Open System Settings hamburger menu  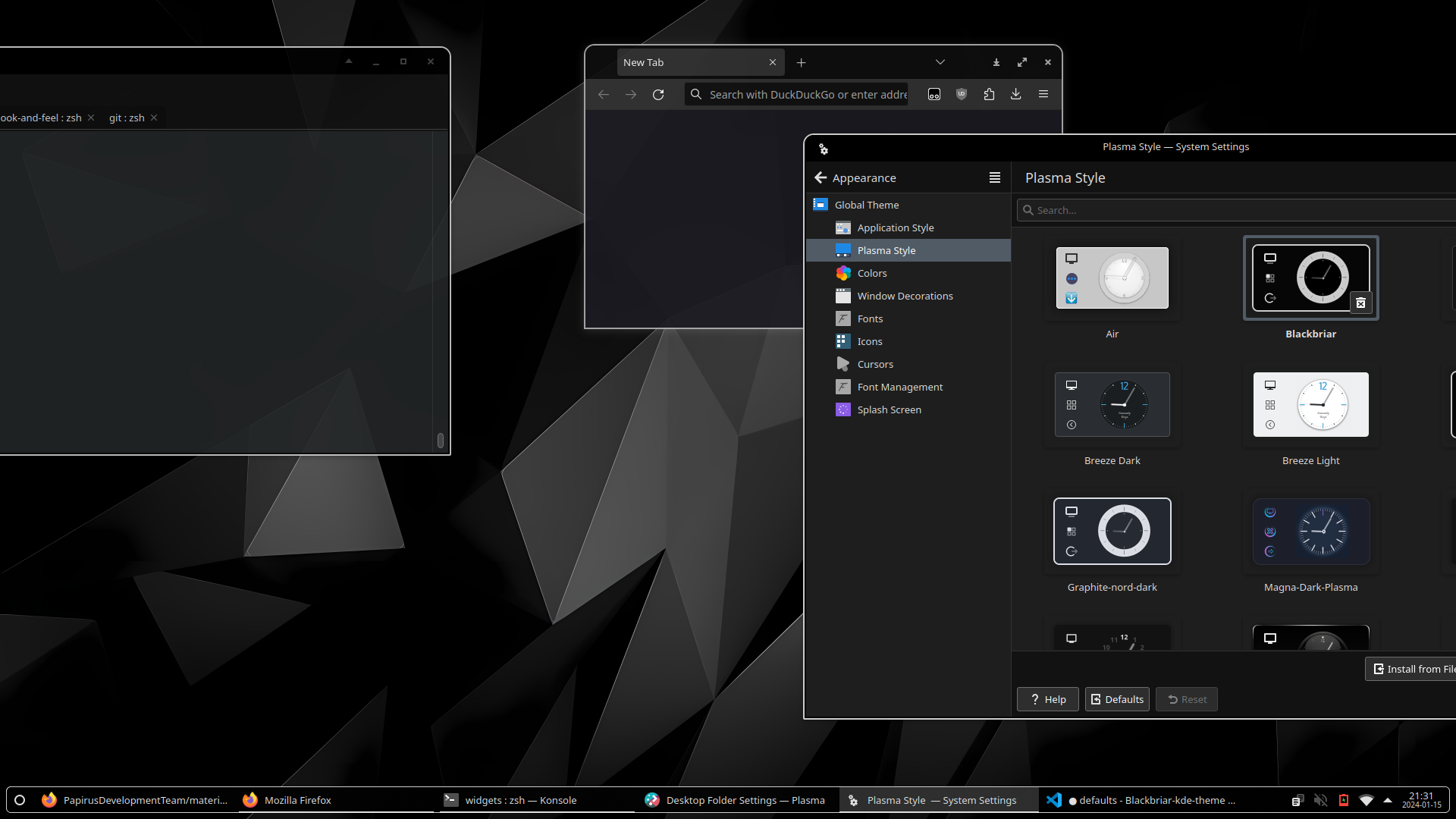point(995,177)
